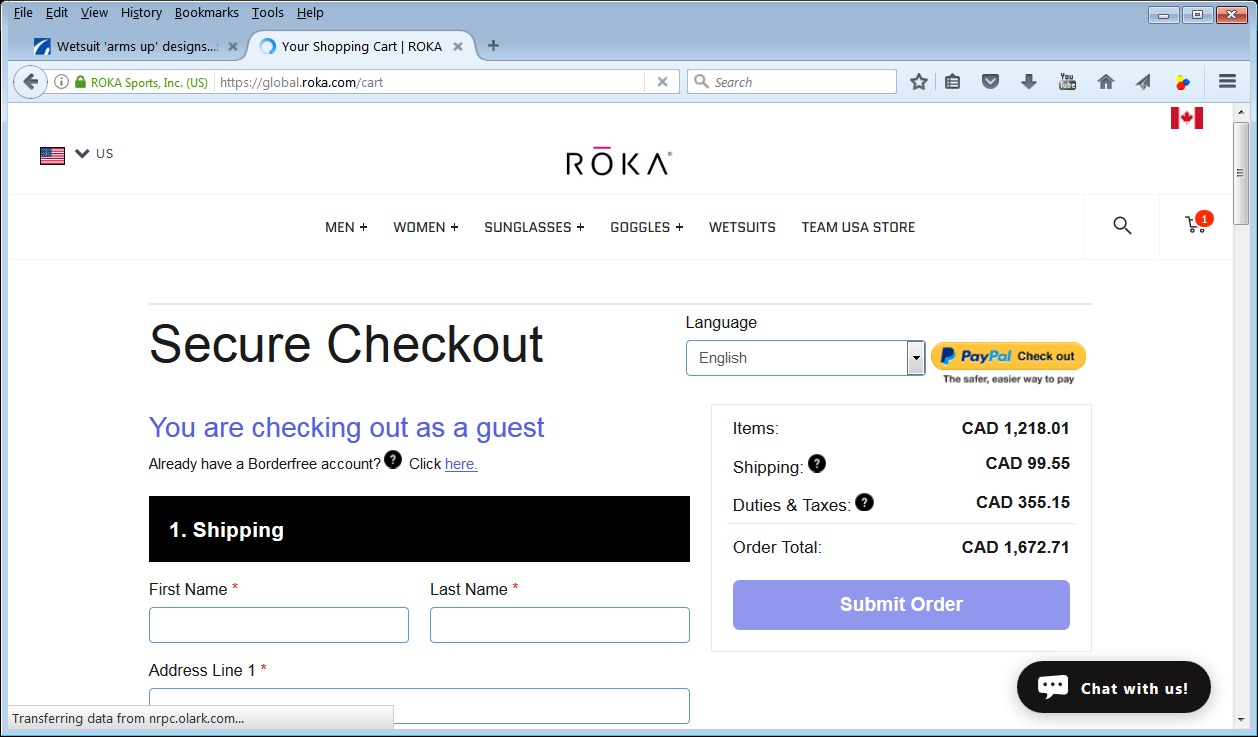Click the site search magnifier icon
1258x737 pixels.
(1122, 226)
